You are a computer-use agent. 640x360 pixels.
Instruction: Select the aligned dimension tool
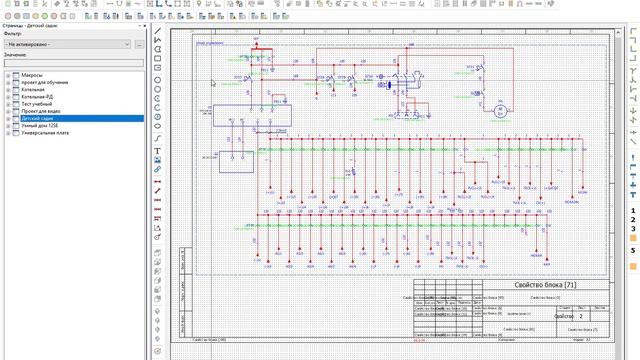coord(158,191)
